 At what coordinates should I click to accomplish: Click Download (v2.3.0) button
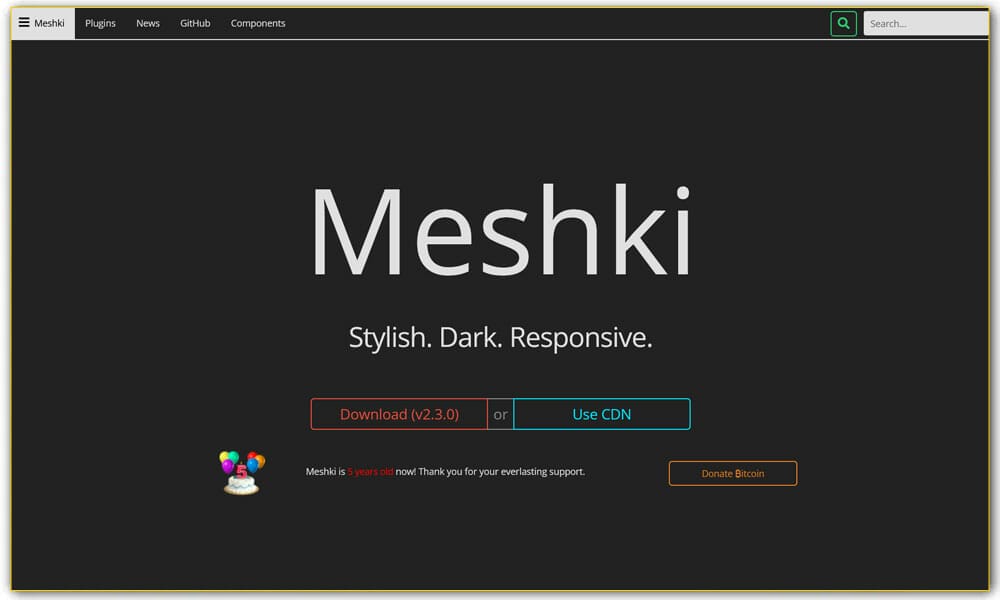tap(399, 413)
